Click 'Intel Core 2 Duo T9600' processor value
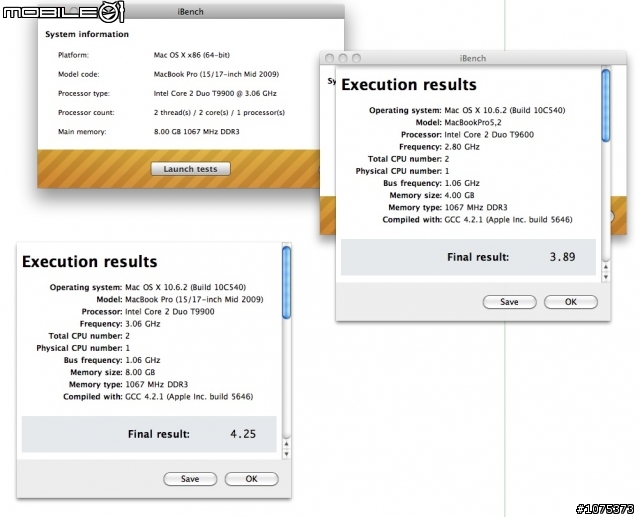 pyautogui.click(x=489, y=135)
